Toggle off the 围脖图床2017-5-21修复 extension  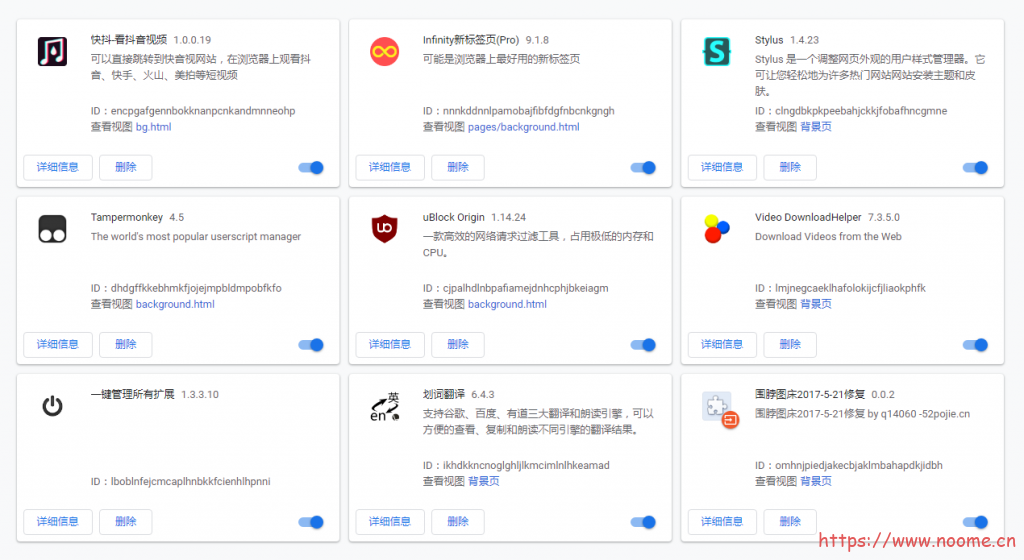coord(976,522)
